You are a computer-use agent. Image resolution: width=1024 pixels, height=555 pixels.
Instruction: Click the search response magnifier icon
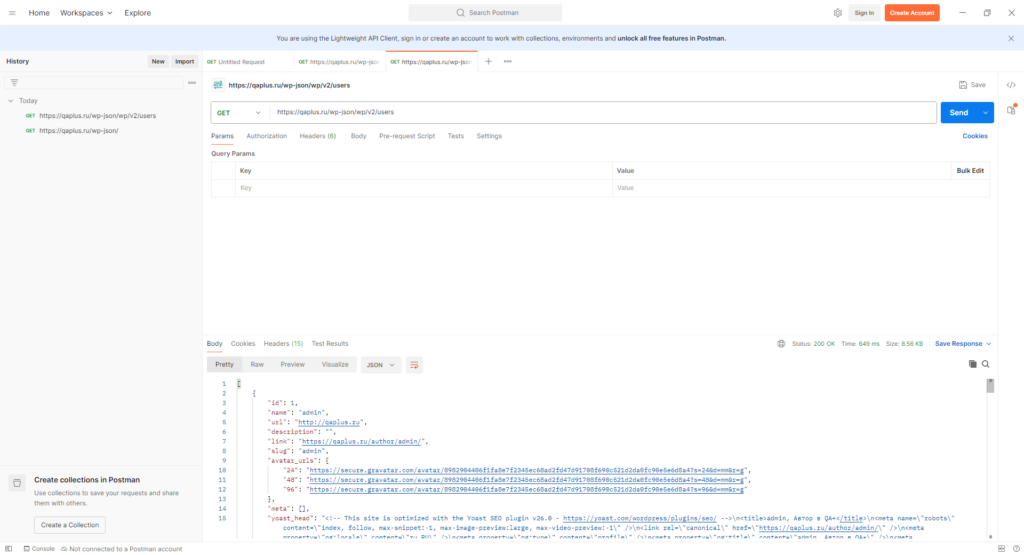click(x=986, y=365)
